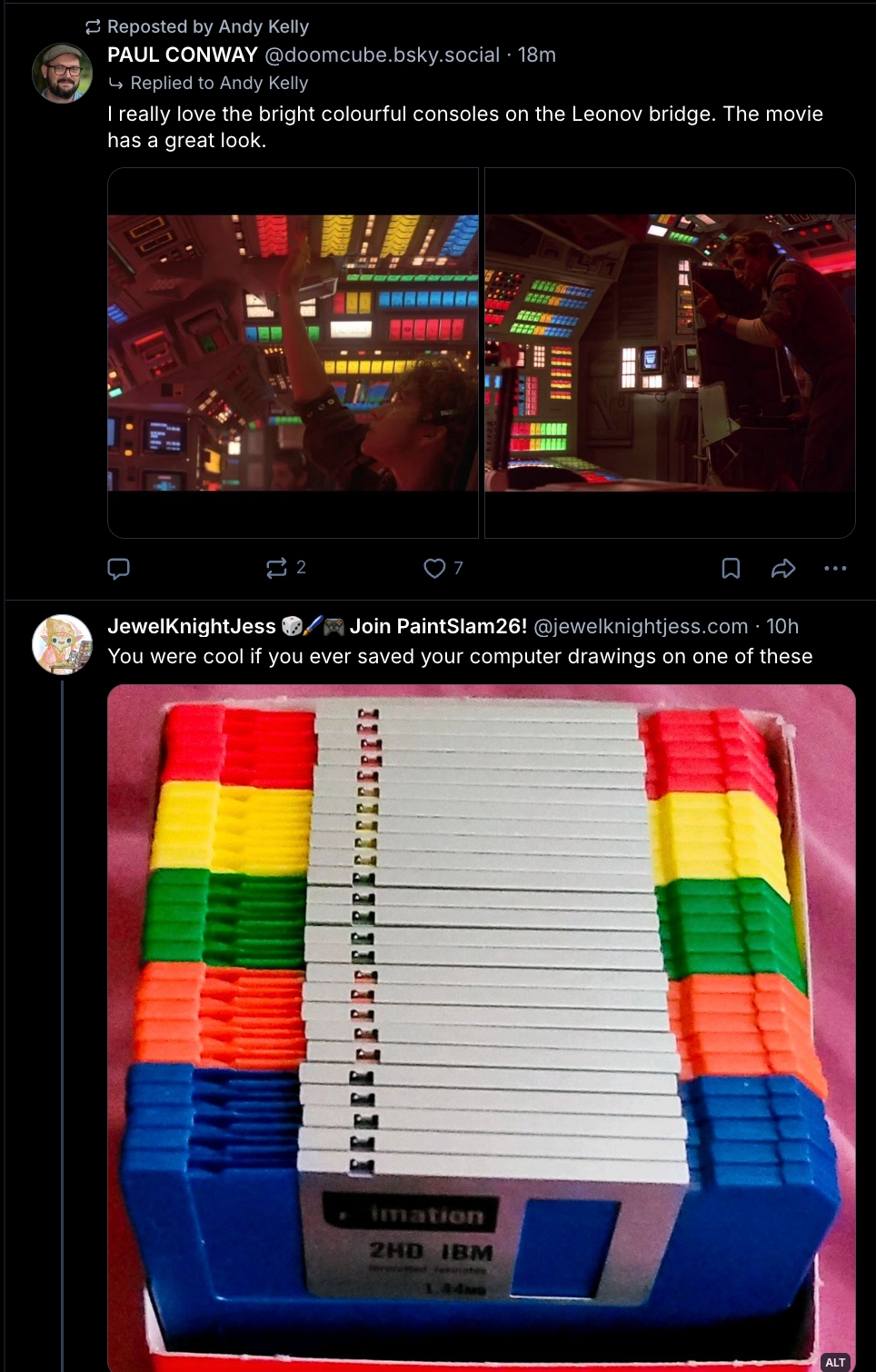This screenshot has height=1372, width=876.
Task: Show ALT text for floppy disk image
Action: 835,1362
